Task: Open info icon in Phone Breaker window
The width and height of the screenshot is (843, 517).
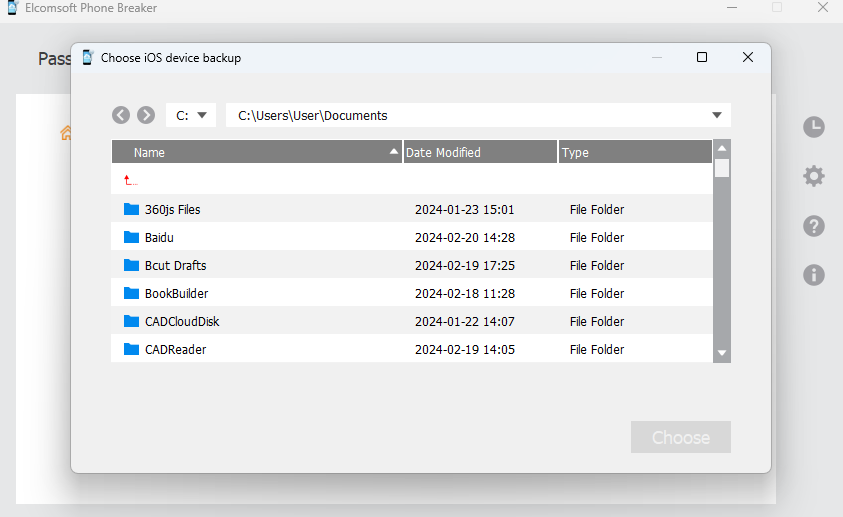Action: coord(814,275)
